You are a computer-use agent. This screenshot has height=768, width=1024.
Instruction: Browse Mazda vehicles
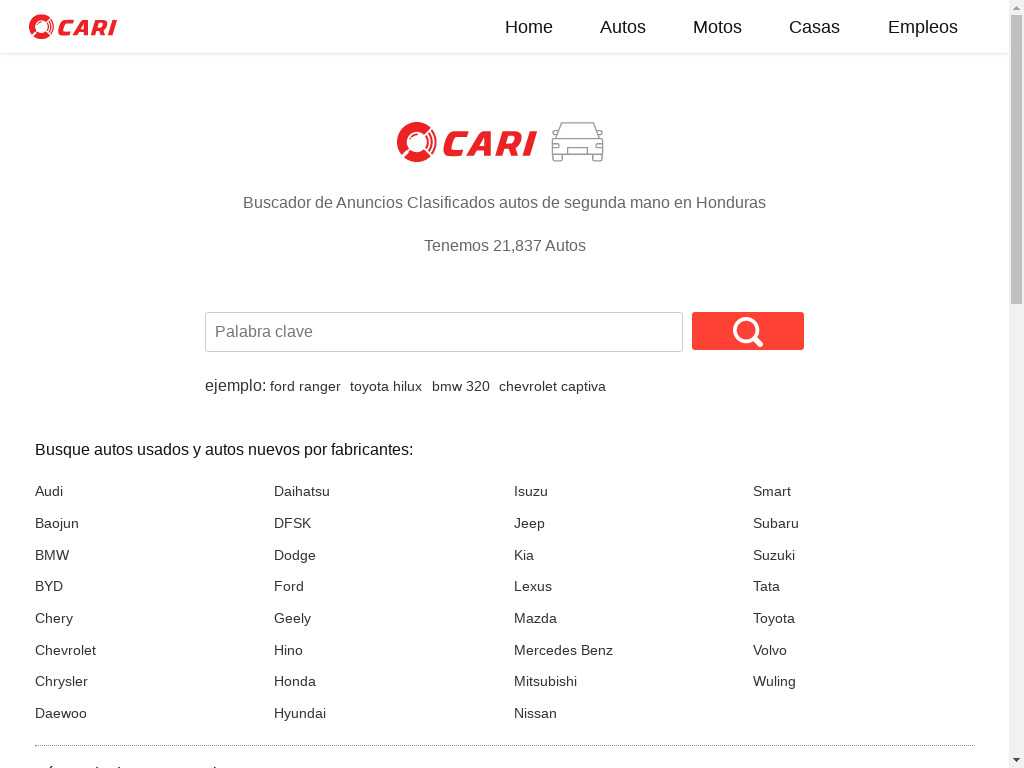point(536,618)
